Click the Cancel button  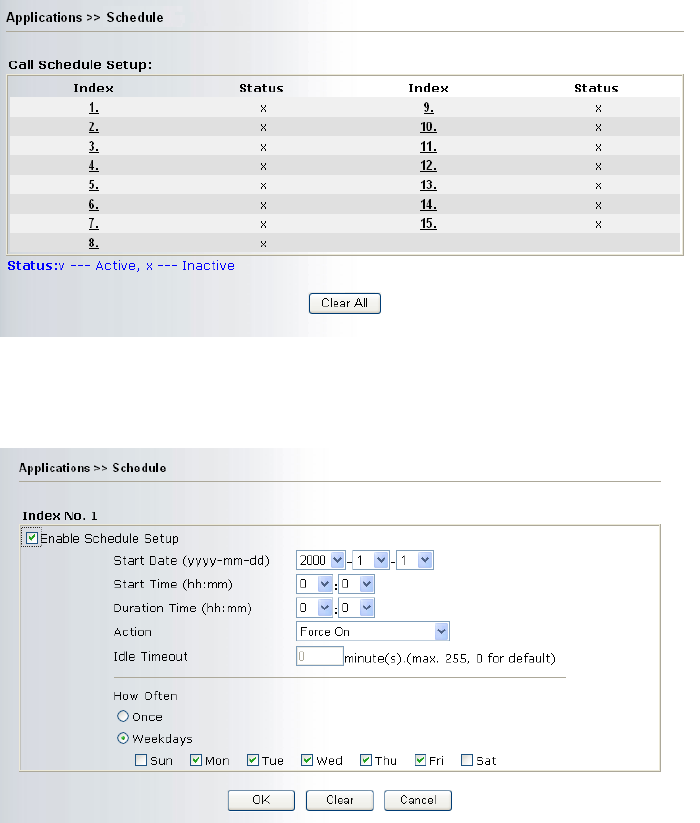click(x=420, y=800)
